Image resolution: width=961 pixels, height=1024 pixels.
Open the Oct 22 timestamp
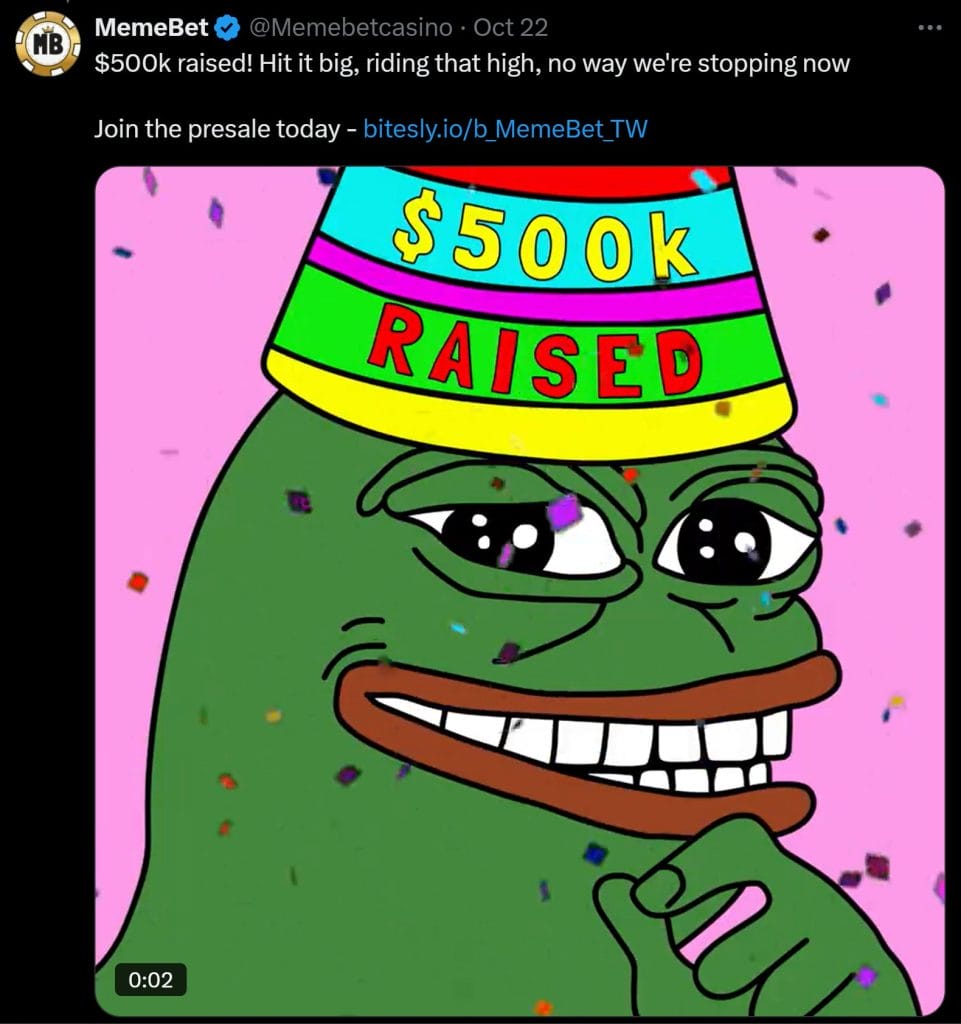point(511,27)
